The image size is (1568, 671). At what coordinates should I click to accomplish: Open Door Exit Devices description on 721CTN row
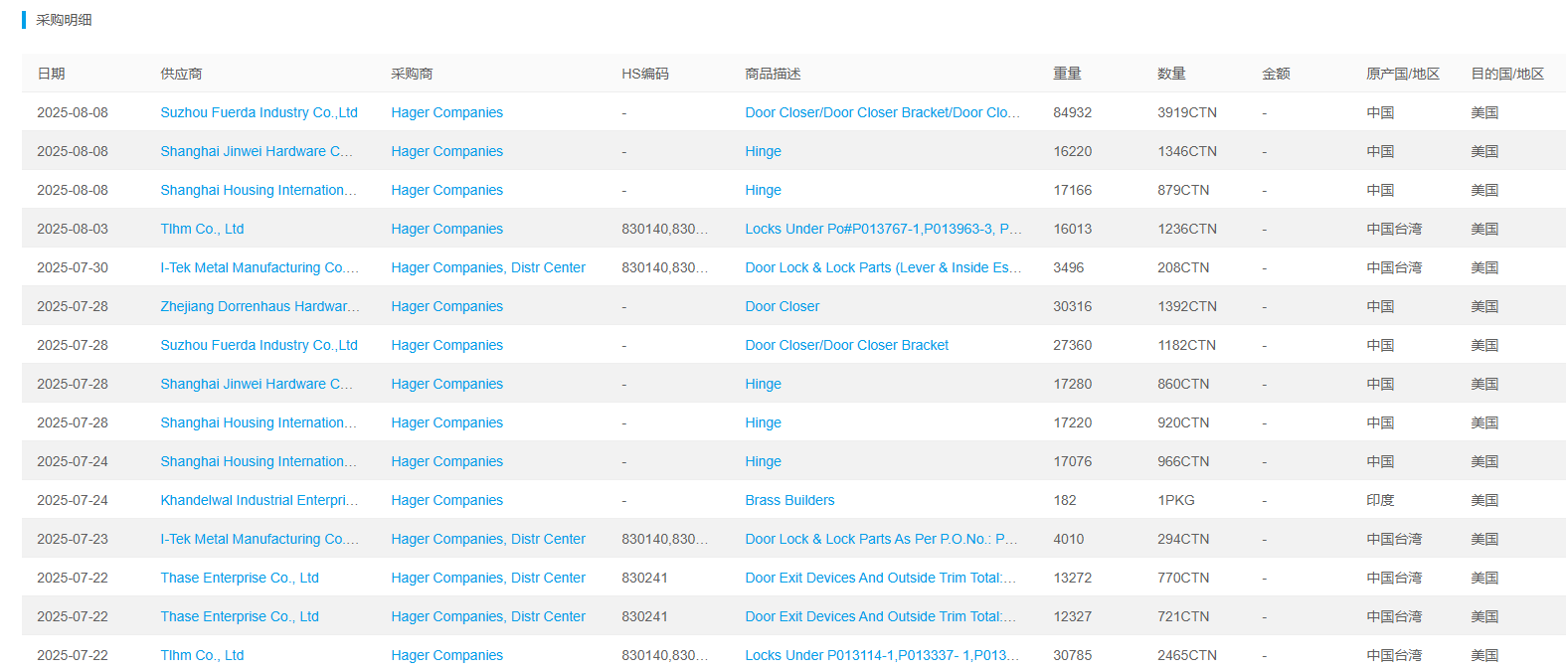click(880, 616)
